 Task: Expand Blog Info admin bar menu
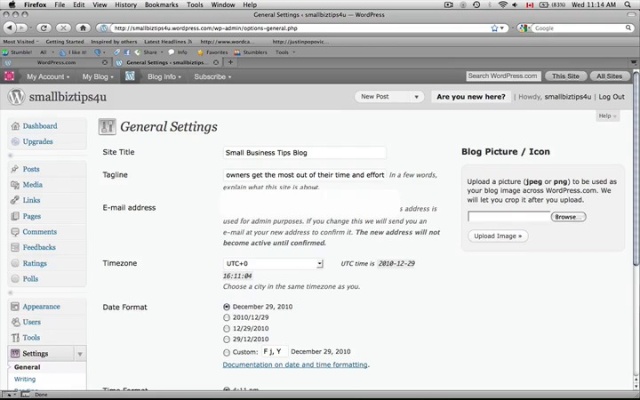pos(164,76)
